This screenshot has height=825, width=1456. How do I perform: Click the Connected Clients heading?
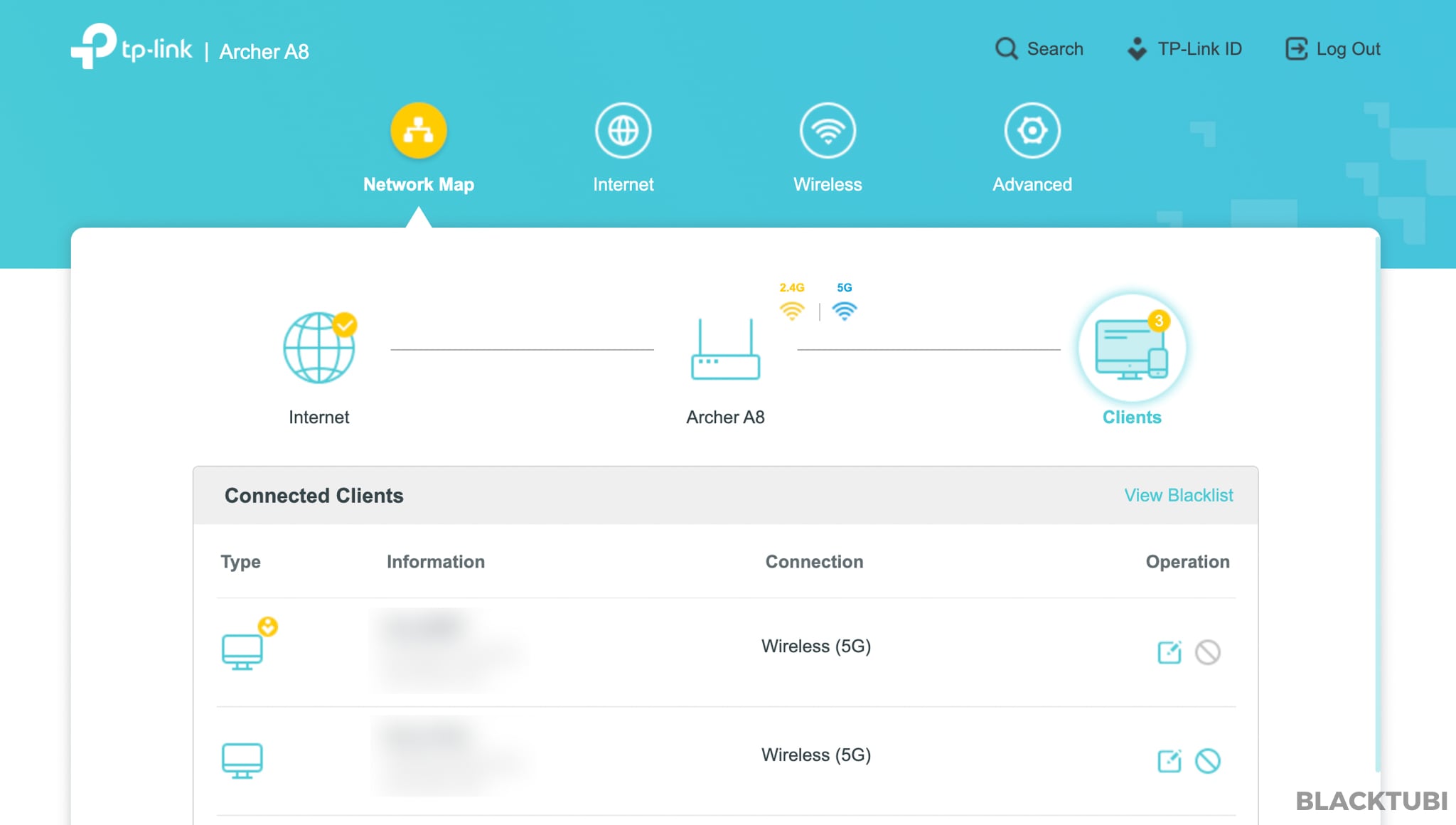[314, 496]
